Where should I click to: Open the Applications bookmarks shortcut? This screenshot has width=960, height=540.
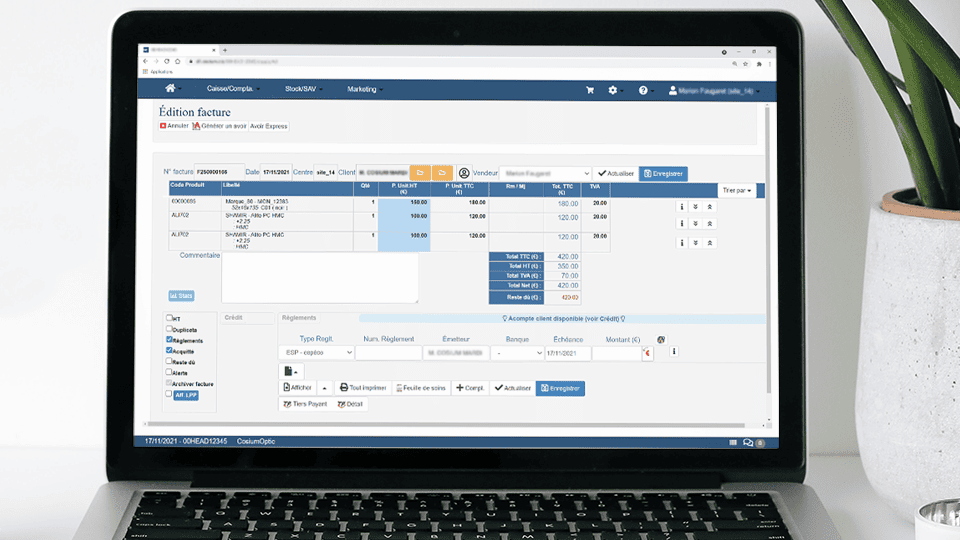point(158,72)
